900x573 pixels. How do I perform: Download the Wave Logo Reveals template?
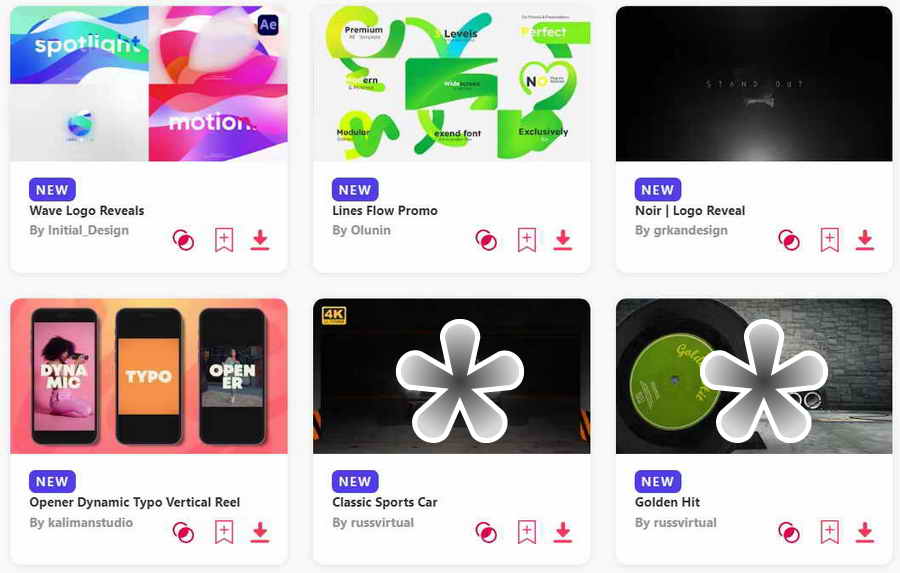click(260, 240)
